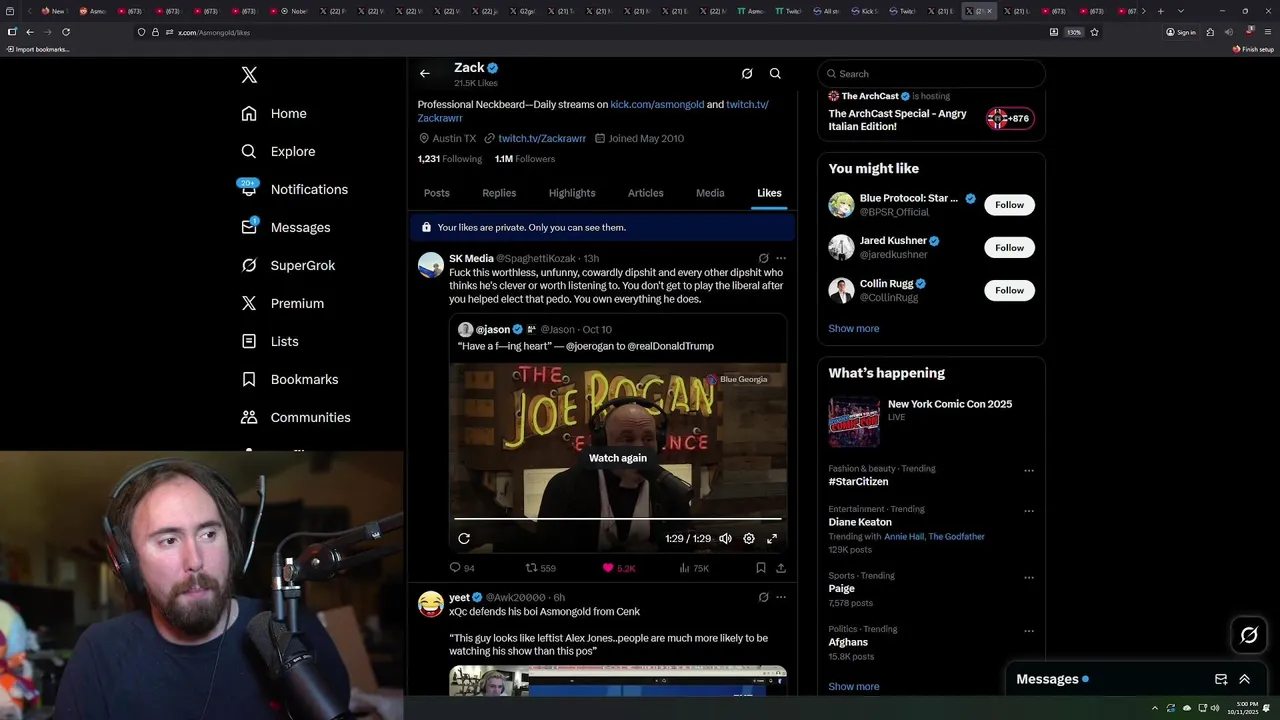Screen dimensions: 1280x720
Task: Open New York Comic Con 2025 trend
Action: tap(931, 421)
